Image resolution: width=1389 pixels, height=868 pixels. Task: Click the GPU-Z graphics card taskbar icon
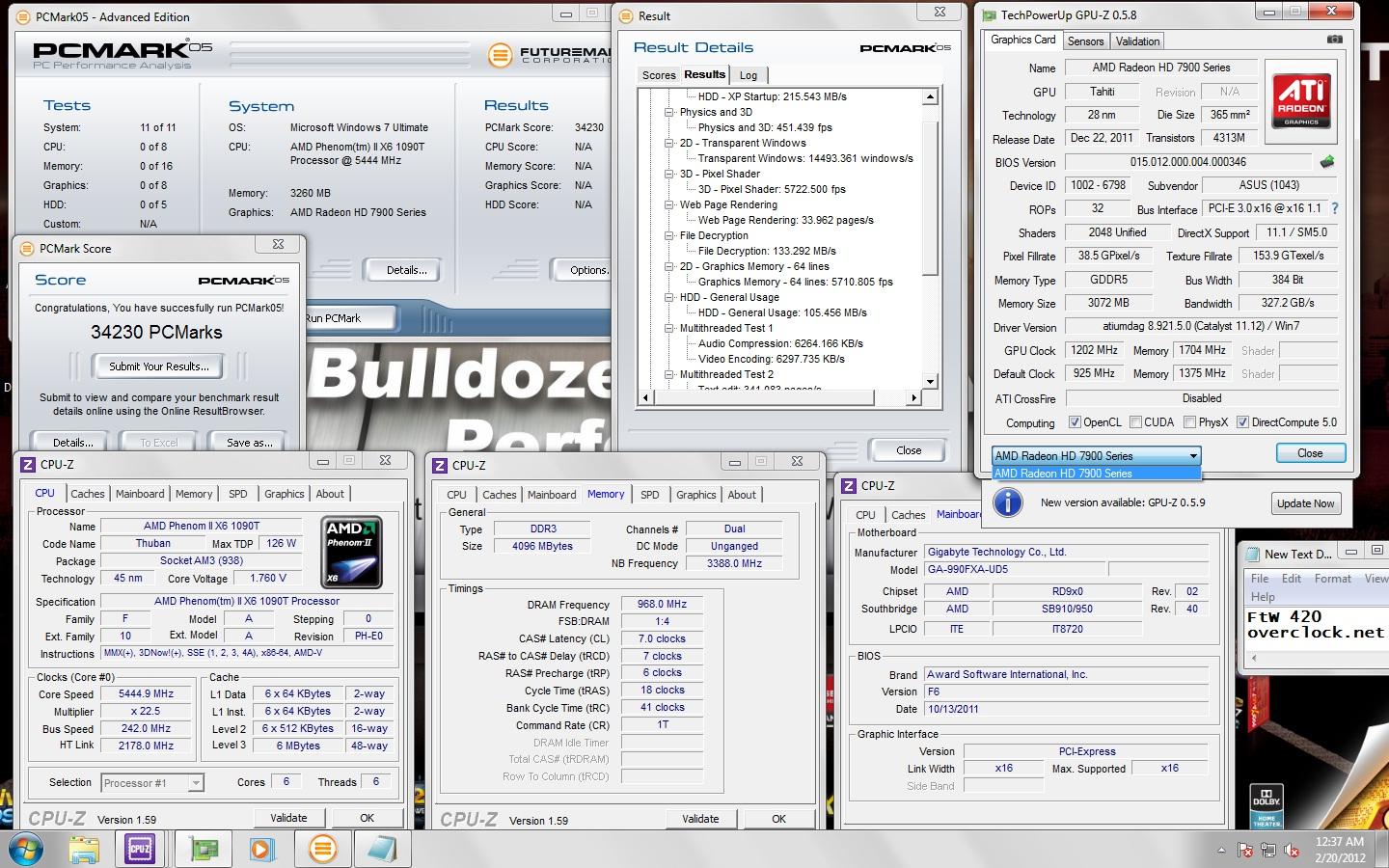pyautogui.click(x=203, y=850)
